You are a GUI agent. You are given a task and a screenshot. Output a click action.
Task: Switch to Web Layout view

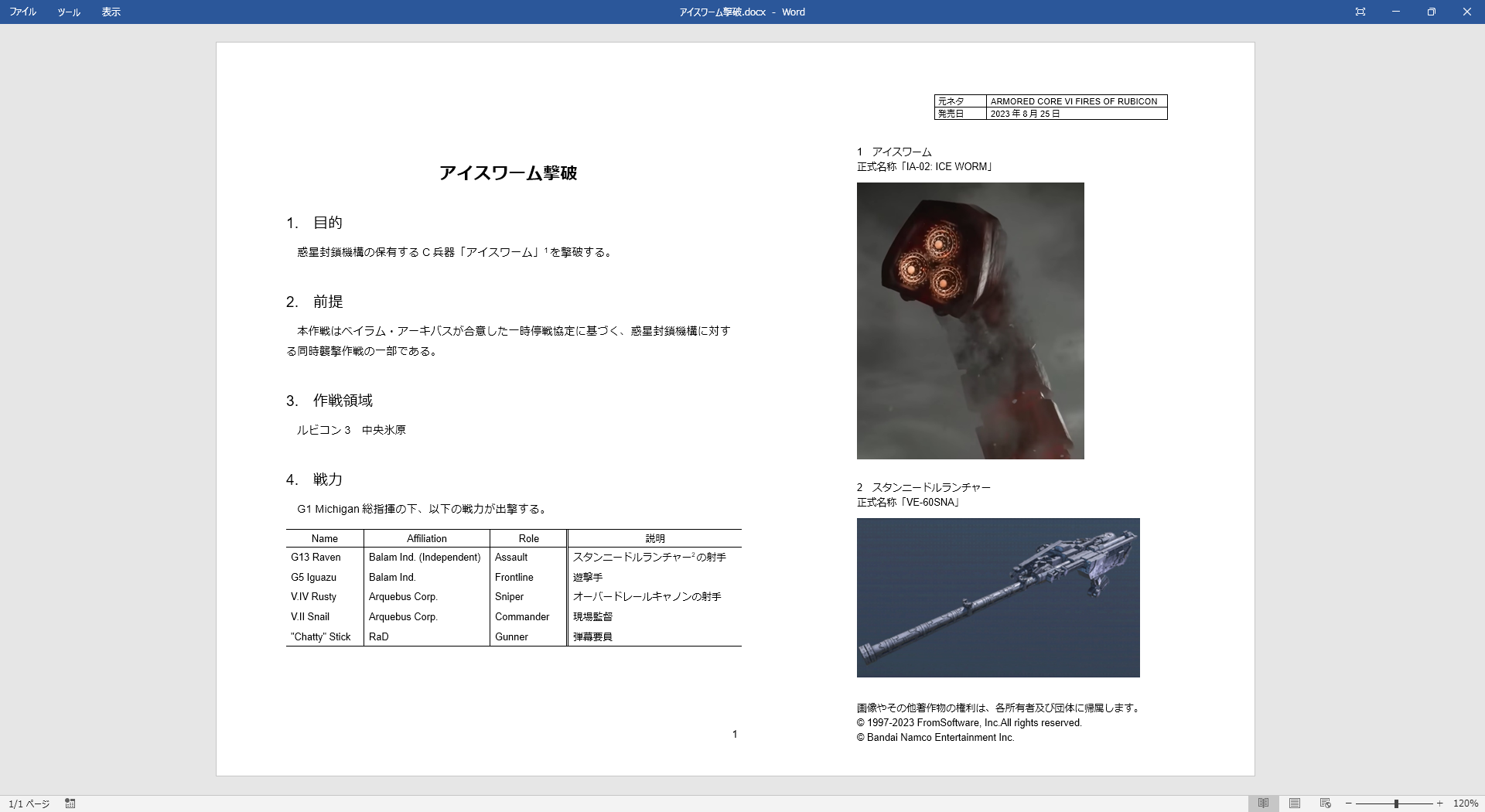pos(1325,803)
